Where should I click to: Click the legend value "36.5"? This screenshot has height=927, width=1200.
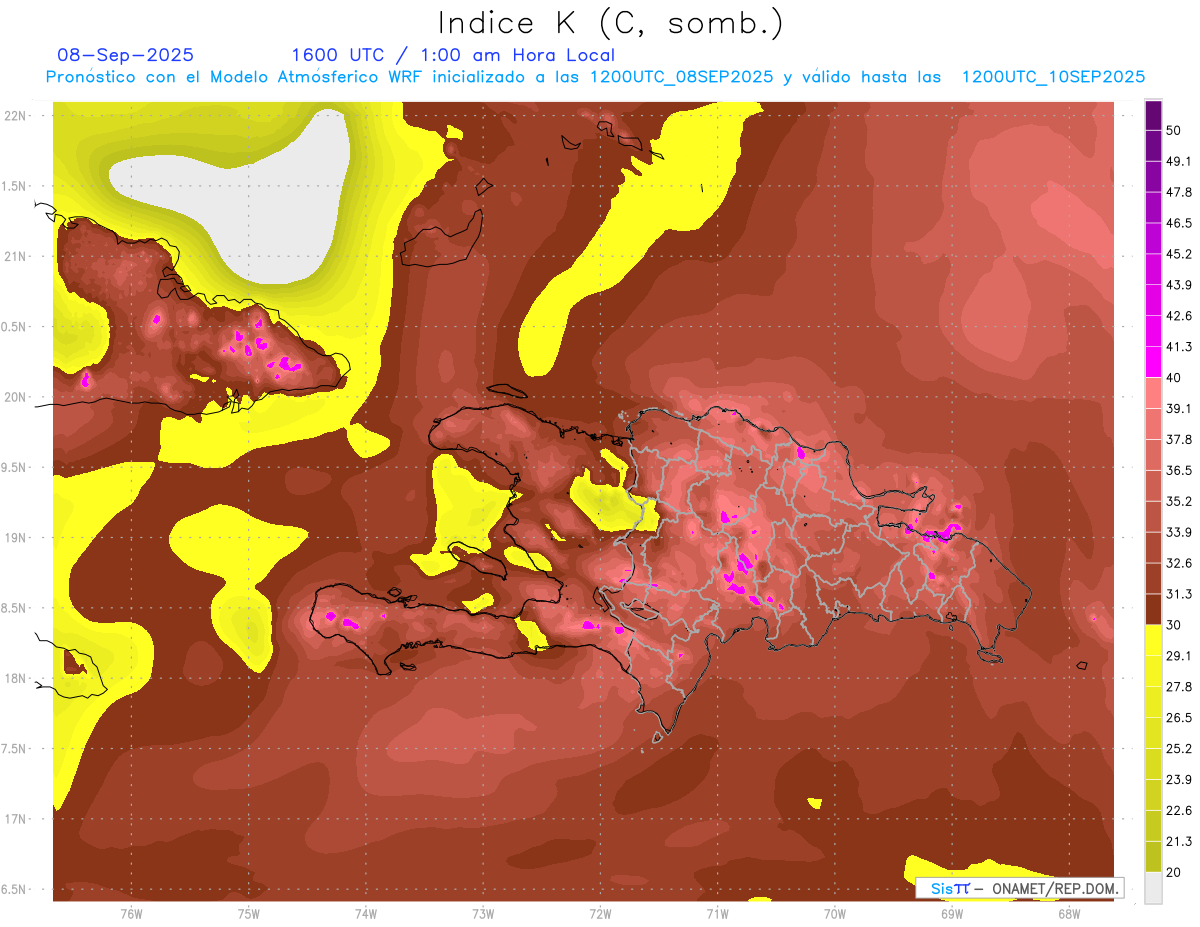1178,470
